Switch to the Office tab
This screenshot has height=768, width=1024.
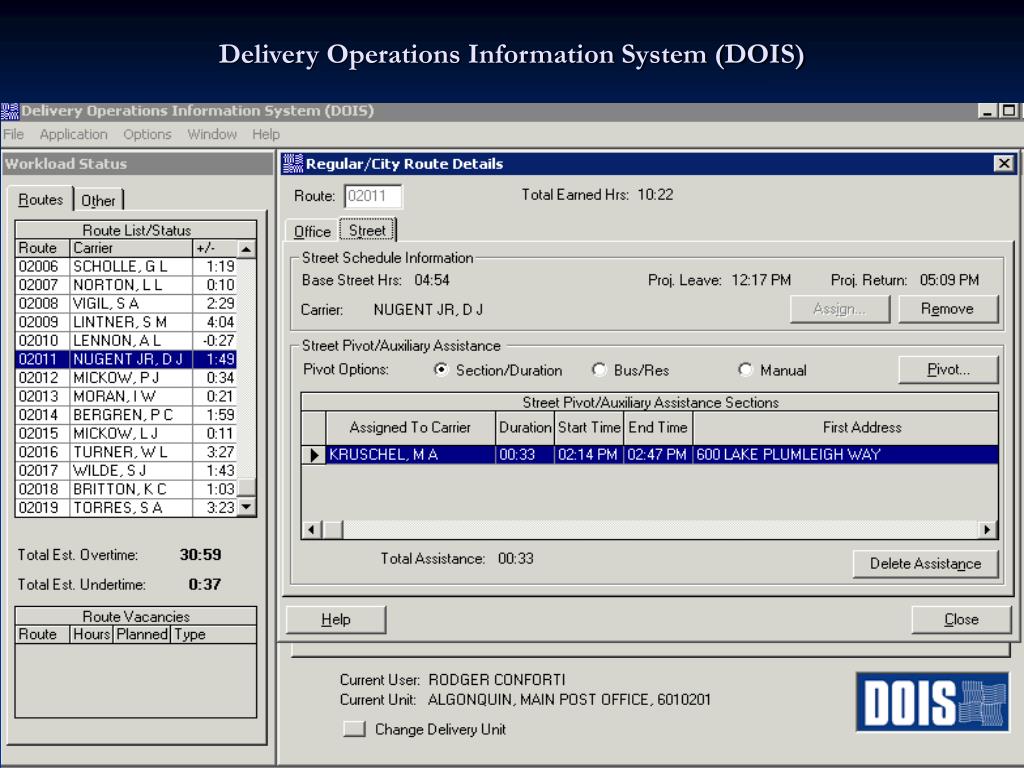coord(312,231)
